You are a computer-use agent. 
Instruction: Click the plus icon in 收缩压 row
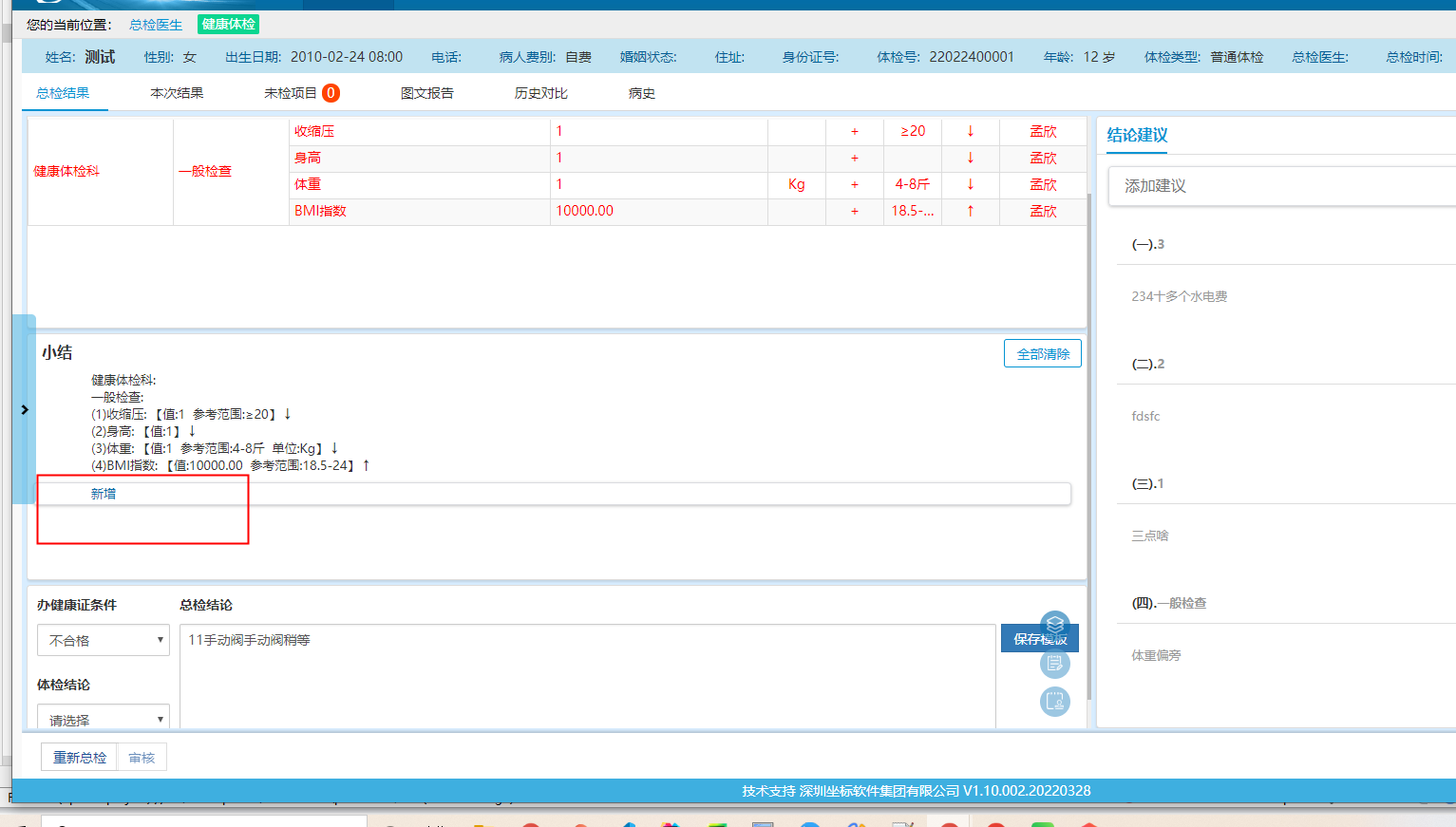tap(855, 132)
